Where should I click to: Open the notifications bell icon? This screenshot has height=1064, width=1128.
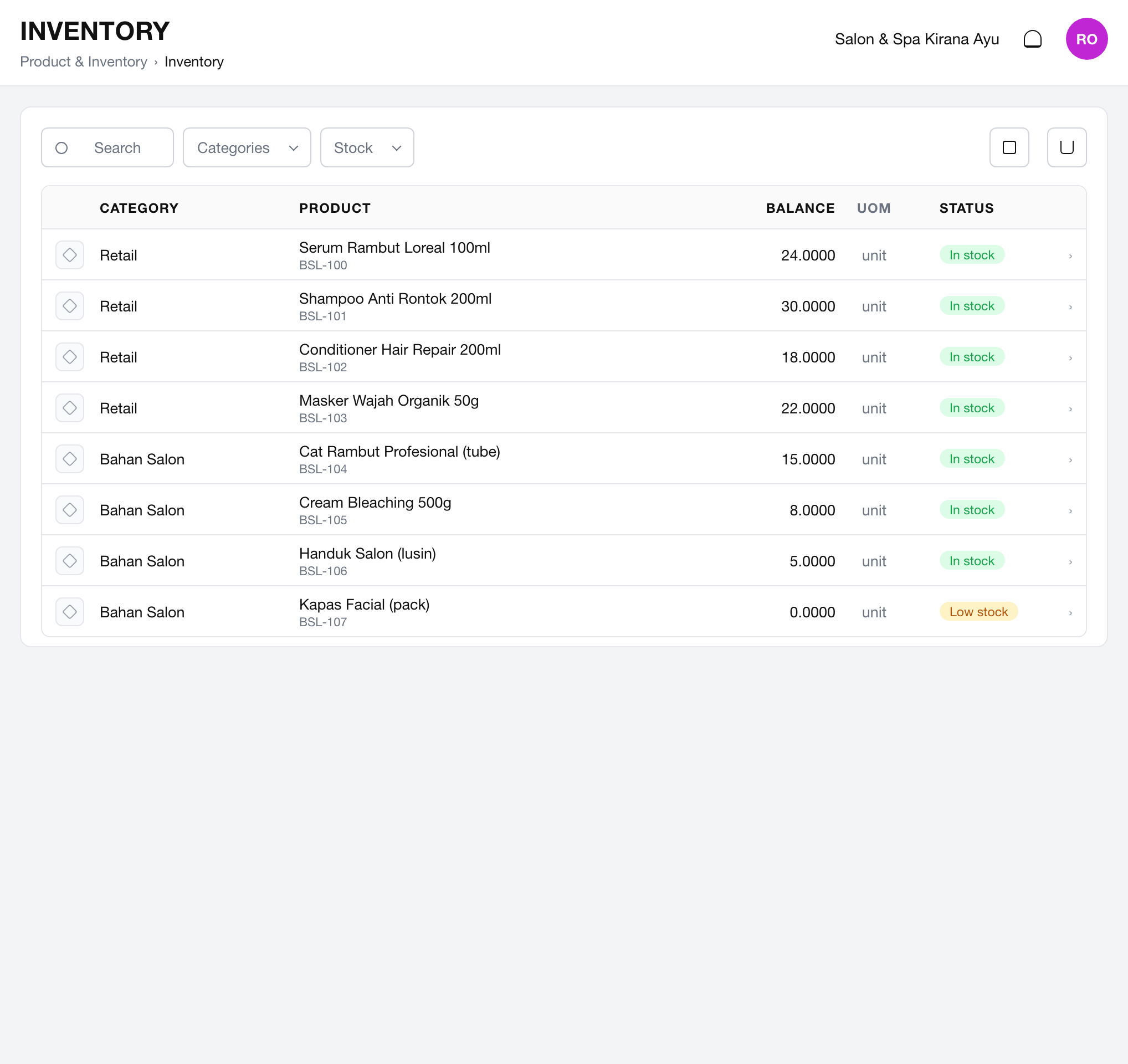click(x=1032, y=39)
